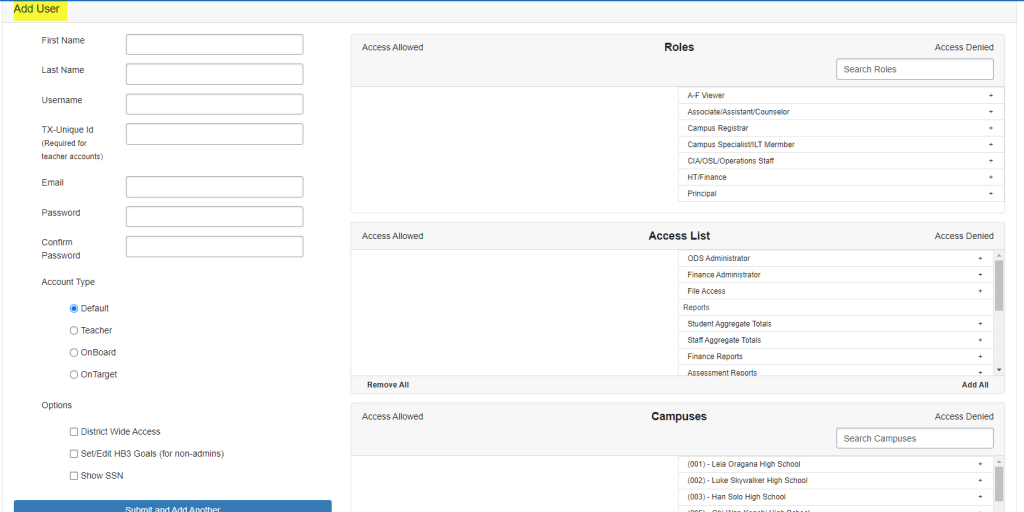Screen dimensions: 1024x512
Task: Click the Search Roles box
Action: pyautogui.click(x=914, y=69)
